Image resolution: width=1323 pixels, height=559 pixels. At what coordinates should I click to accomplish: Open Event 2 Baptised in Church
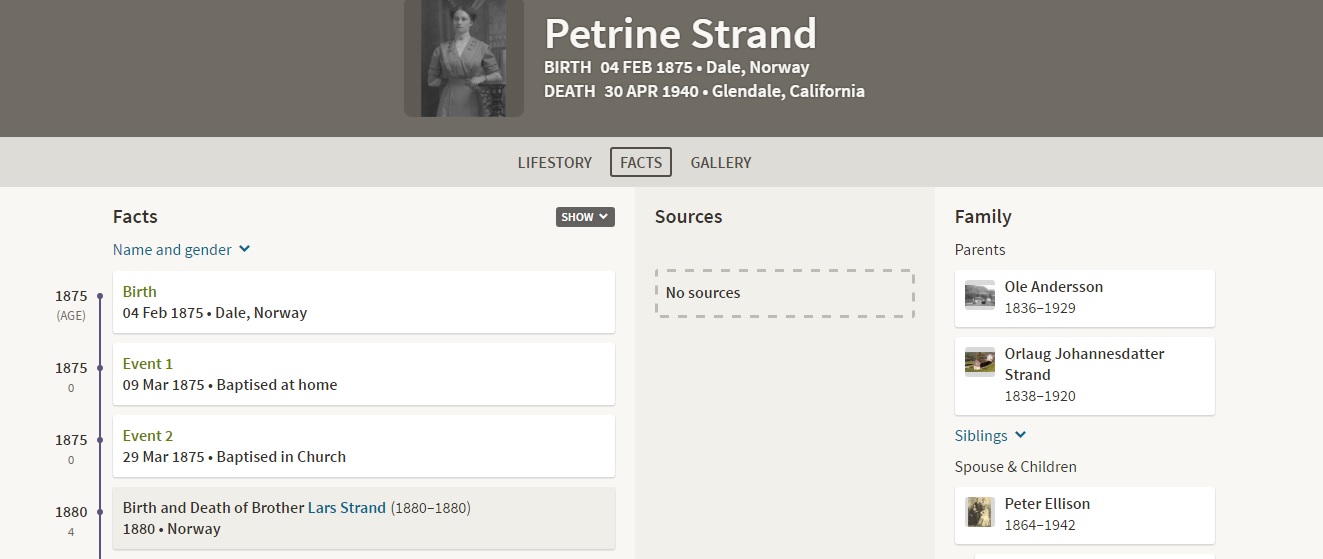pos(364,446)
